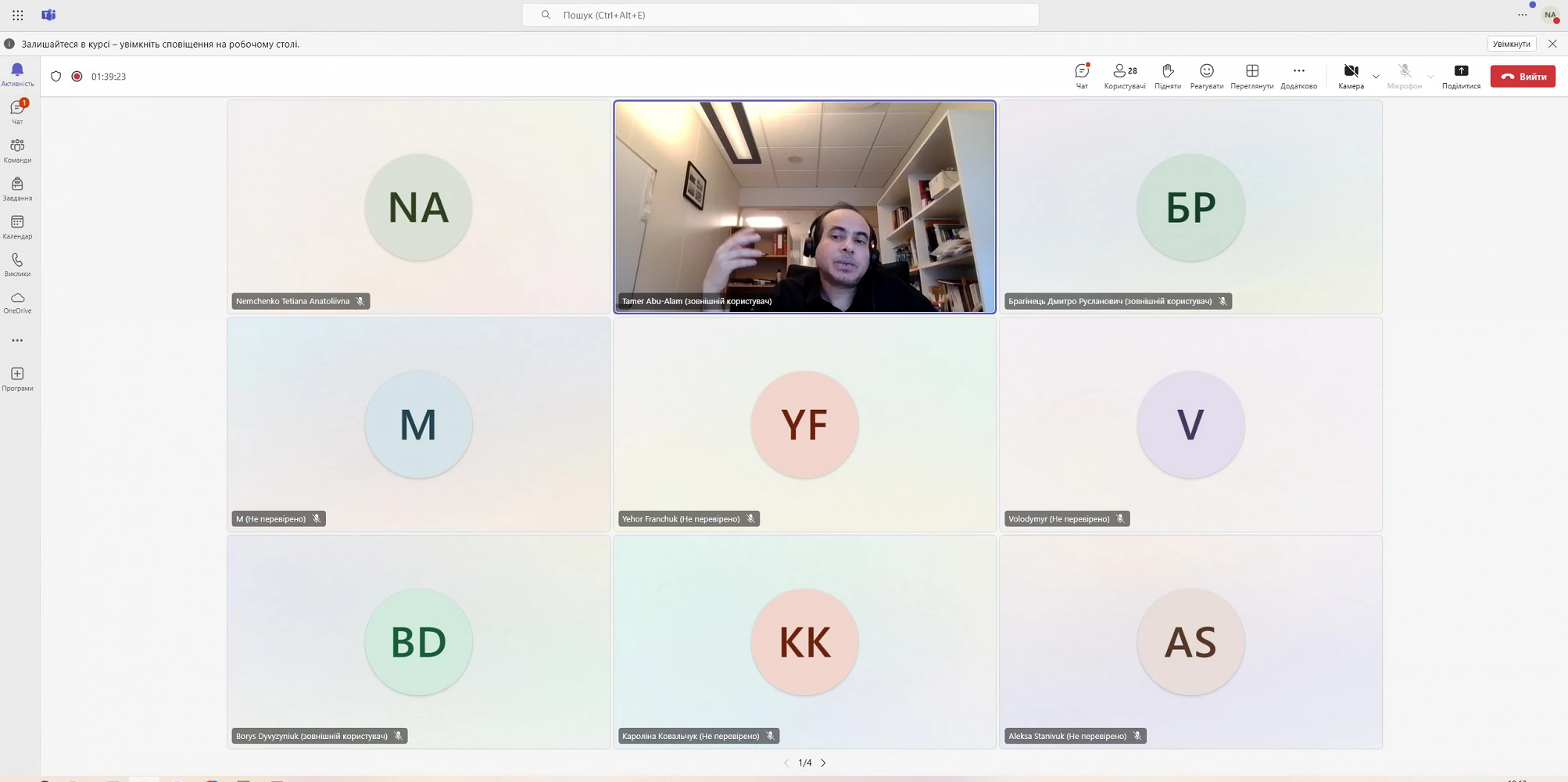Select Кароліна Ковальчук participant tile
Viewport: 1568px width, 782px height.
coord(804,641)
